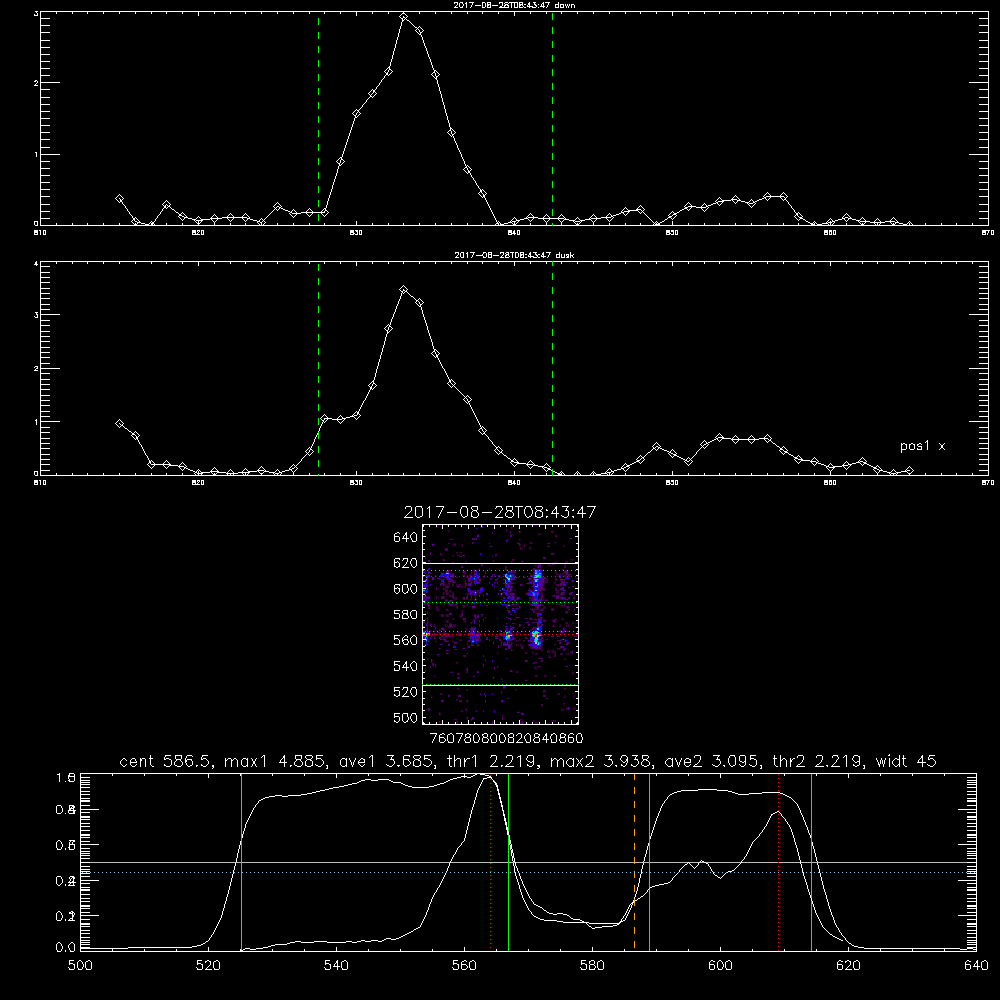Click the right green dashed line in the dawn plot
Viewport: 1000px width, 1000px height.
(x=552, y=119)
